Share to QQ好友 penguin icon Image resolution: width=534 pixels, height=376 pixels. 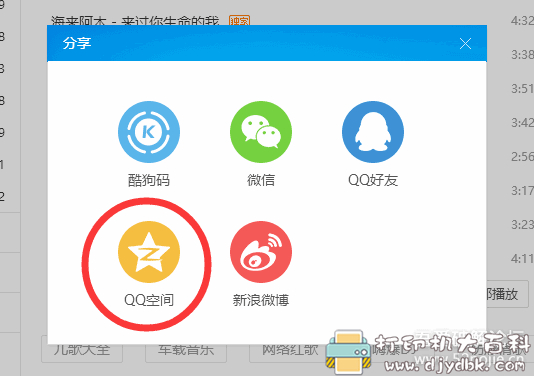(x=373, y=132)
